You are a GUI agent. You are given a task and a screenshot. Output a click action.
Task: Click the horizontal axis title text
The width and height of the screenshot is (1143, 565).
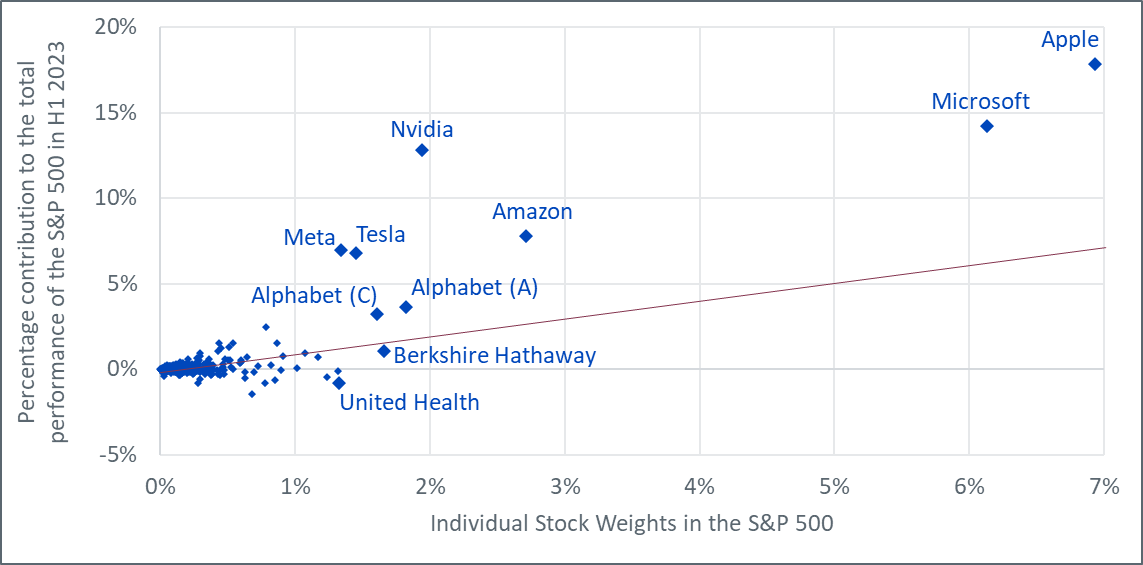click(x=631, y=522)
